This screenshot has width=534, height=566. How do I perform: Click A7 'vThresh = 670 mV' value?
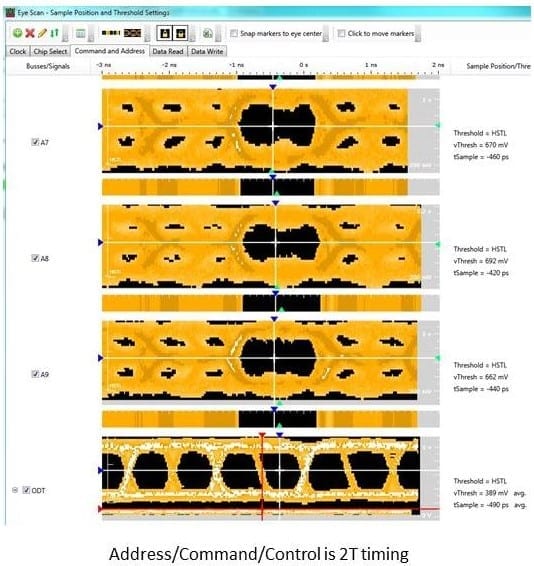481,145
